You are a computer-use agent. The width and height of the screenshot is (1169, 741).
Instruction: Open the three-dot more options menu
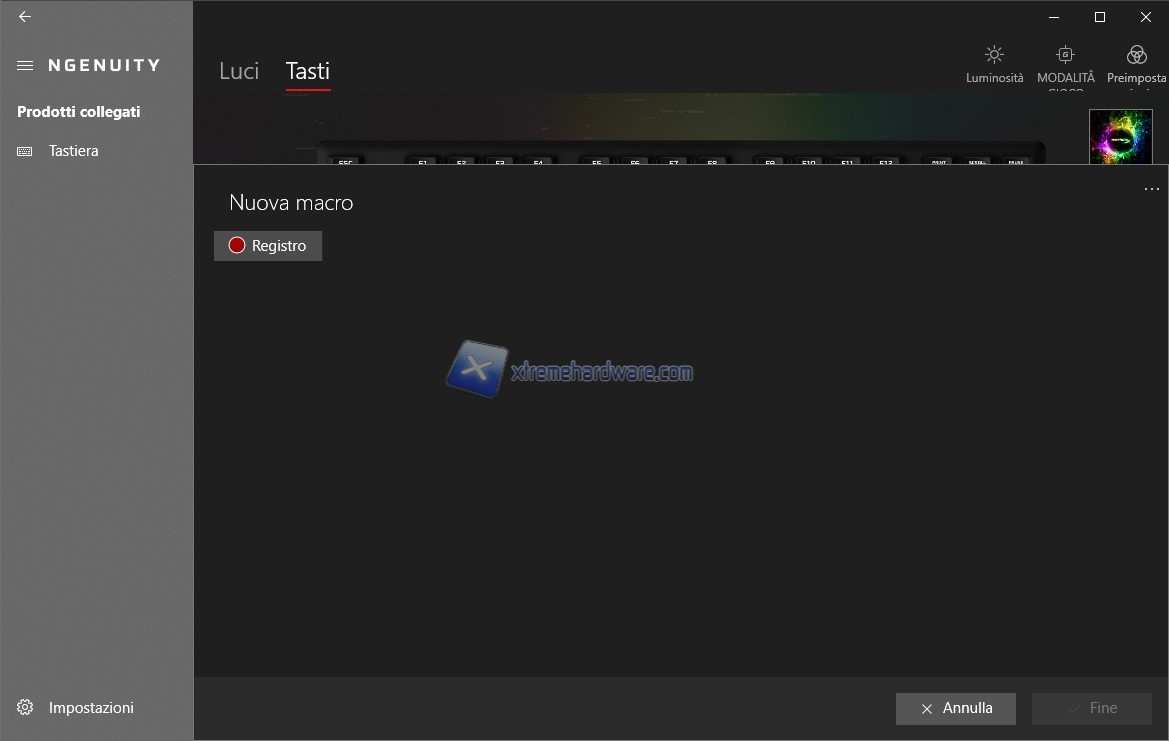1151,189
